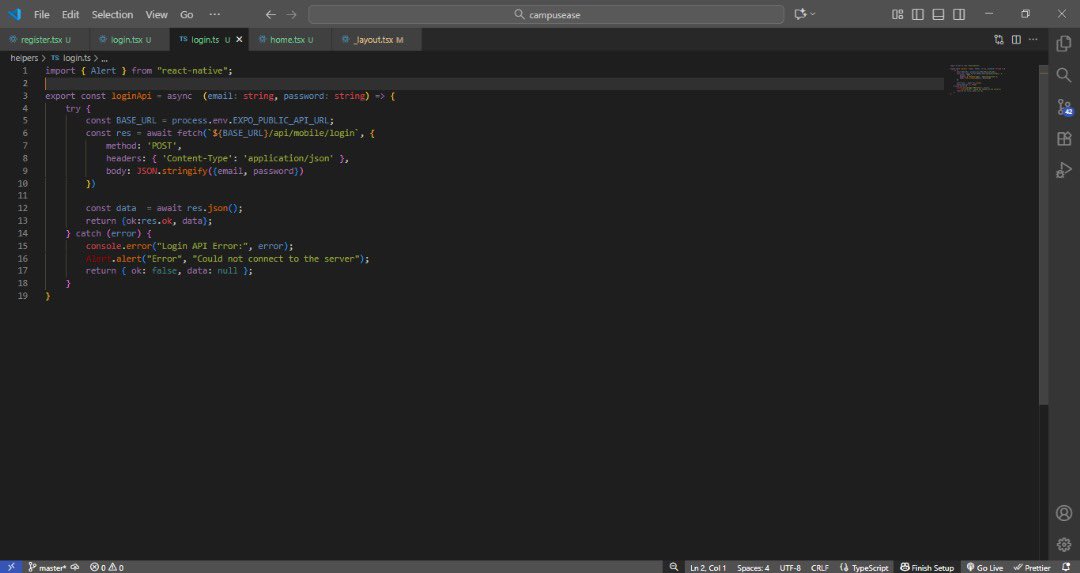Screen dimensions: 1080x573
Task: Switch to the home.tsx tab
Action: click(290, 40)
